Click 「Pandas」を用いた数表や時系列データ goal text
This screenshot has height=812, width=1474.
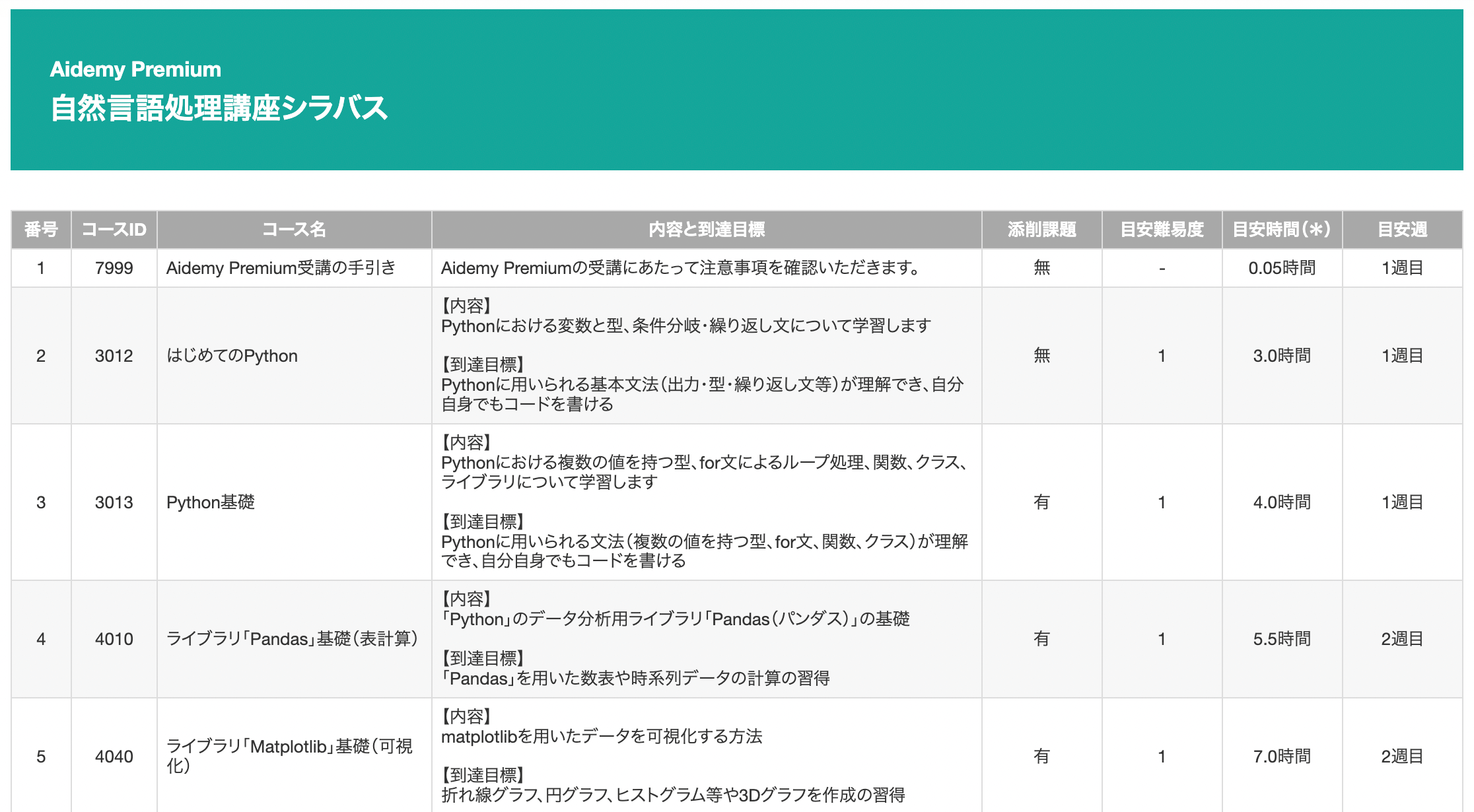(x=636, y=678)
